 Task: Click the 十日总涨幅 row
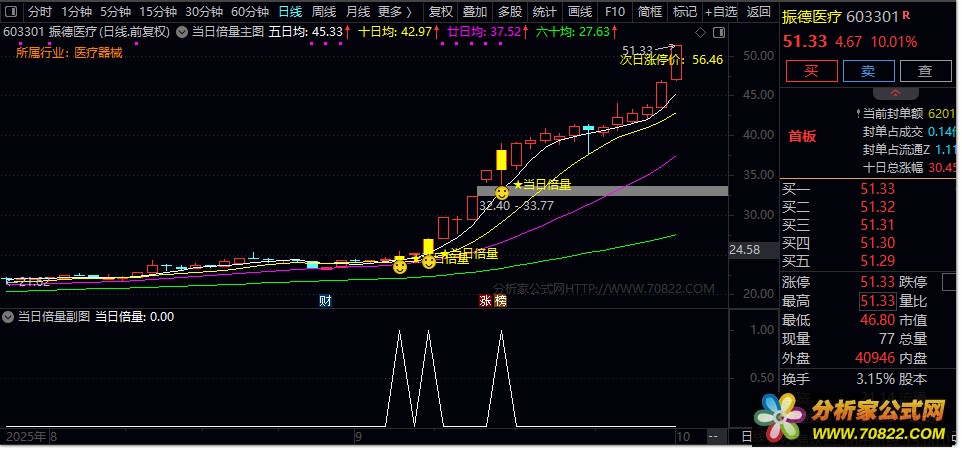(909, 168)
